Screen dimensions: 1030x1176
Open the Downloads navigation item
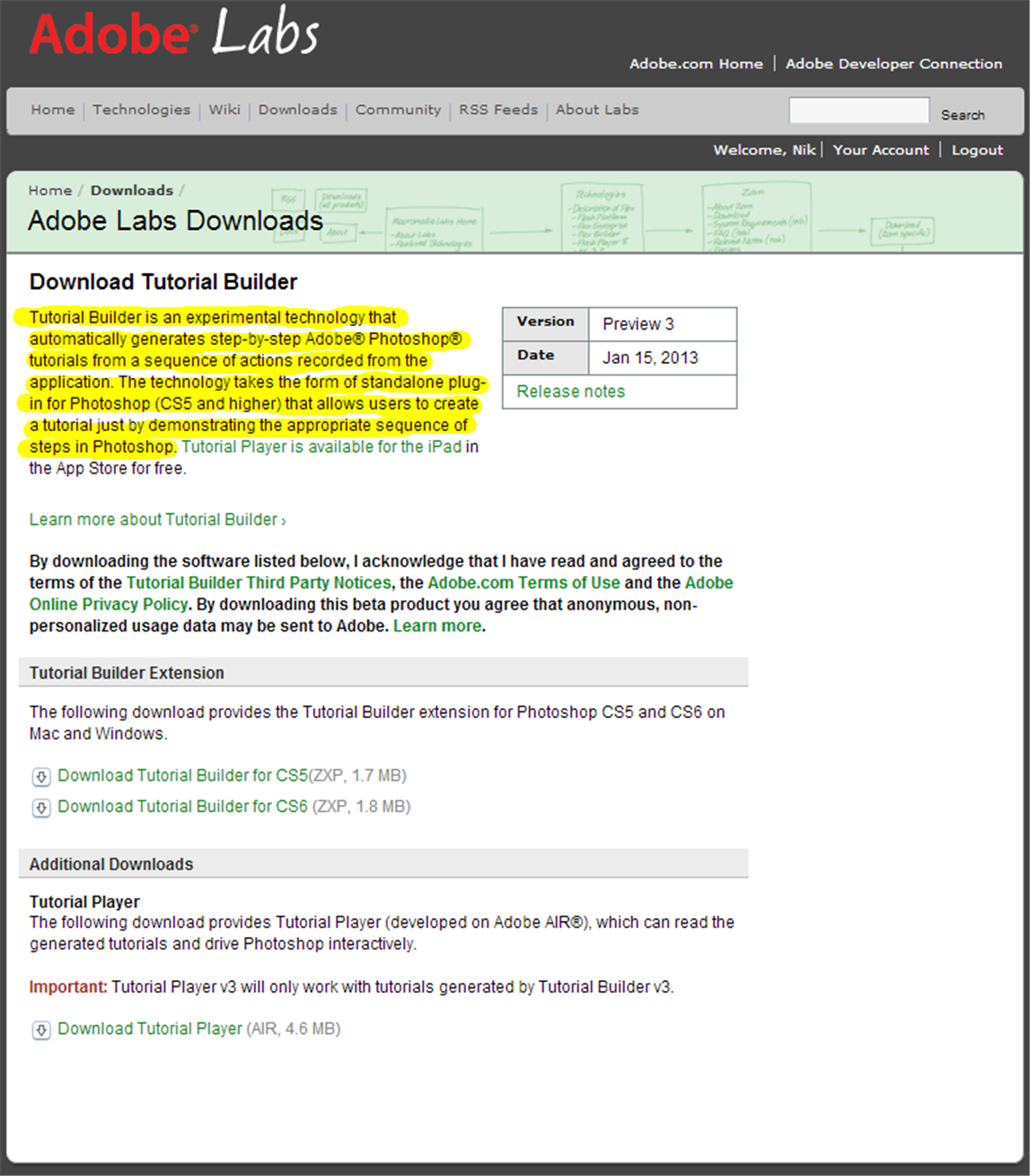click(298, 110)
